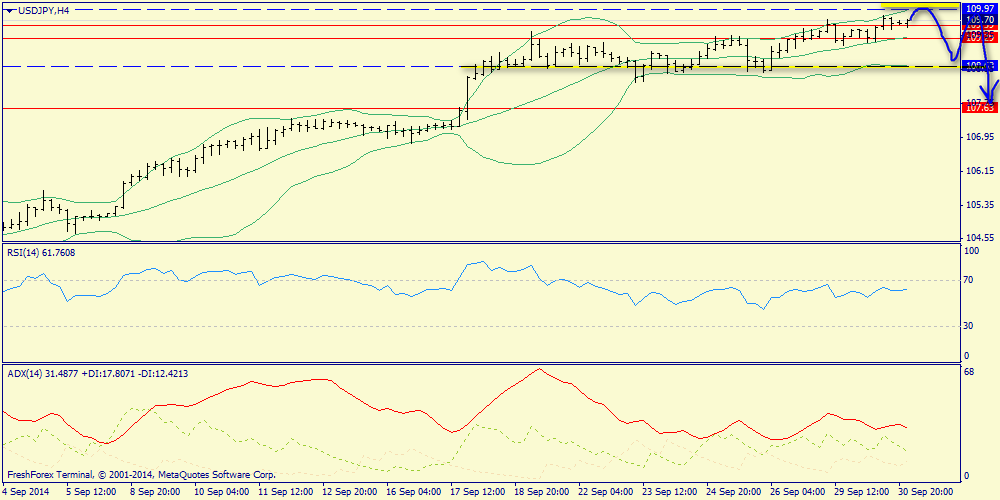Viewport: 1000px width, 500px height.
Task: Click the 8 Sep 20:00 time label
Action: pyautogui.click(x=154, y=493)
